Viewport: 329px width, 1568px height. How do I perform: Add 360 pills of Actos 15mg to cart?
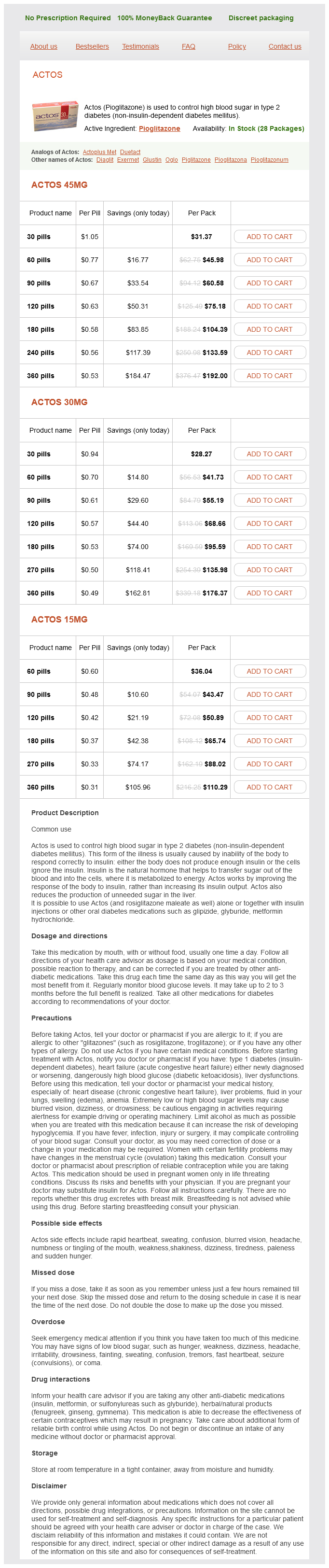click(269, 787)
